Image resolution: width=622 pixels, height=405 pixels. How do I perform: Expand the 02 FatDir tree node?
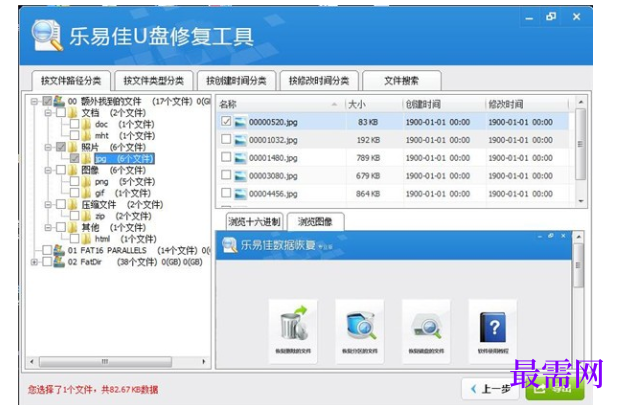35,262
